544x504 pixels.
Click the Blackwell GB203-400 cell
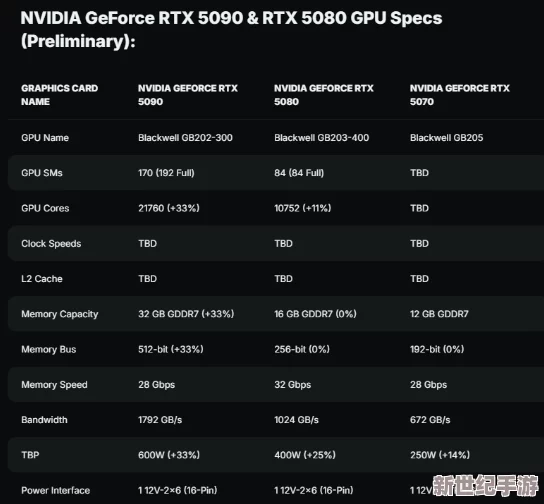pyautogui.click(x=322, y=138)
